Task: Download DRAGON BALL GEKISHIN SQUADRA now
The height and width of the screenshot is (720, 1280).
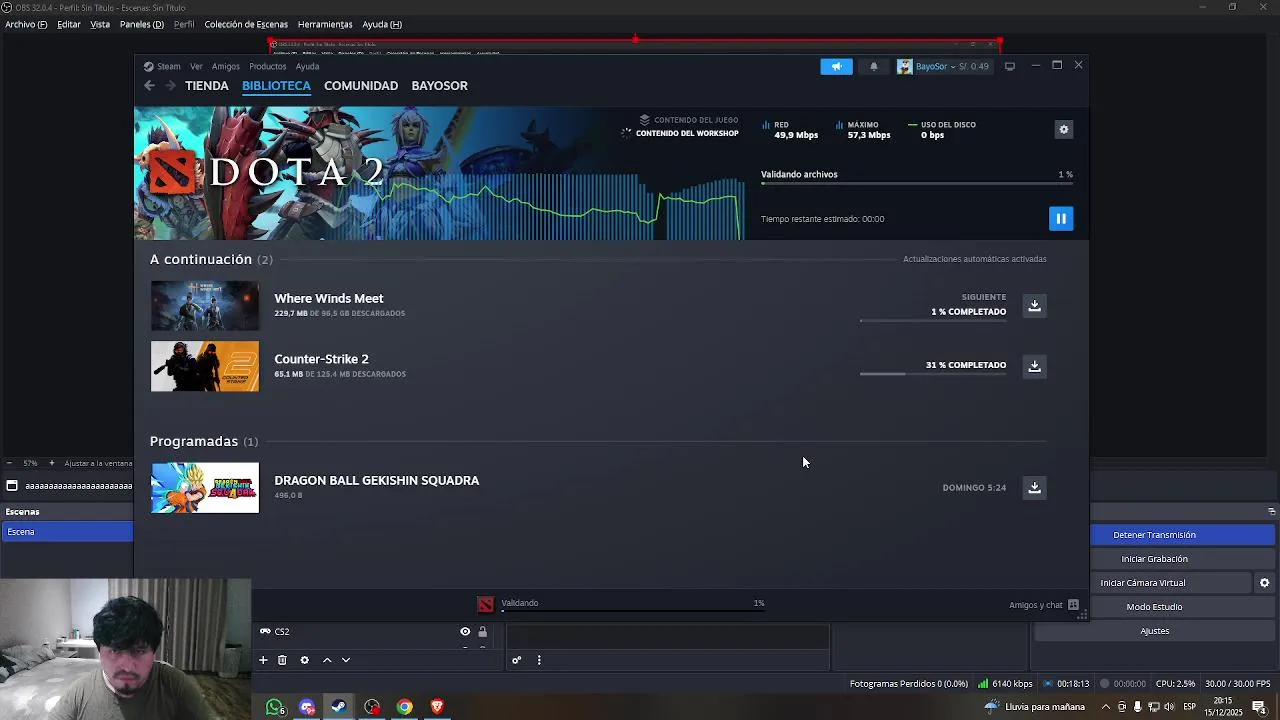Action: click(1035, 487)
